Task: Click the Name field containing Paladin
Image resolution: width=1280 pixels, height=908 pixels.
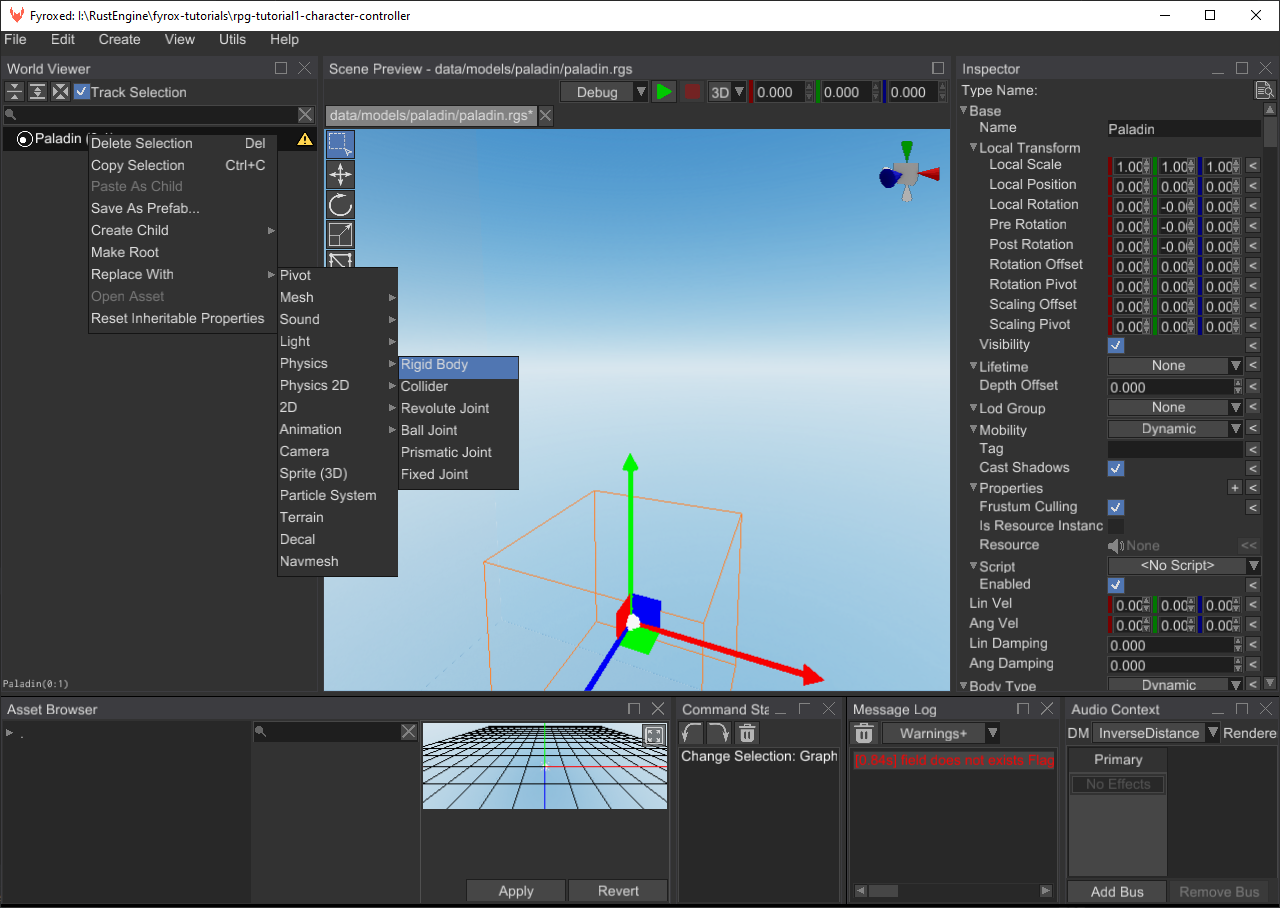Action: coord(1184,129)
